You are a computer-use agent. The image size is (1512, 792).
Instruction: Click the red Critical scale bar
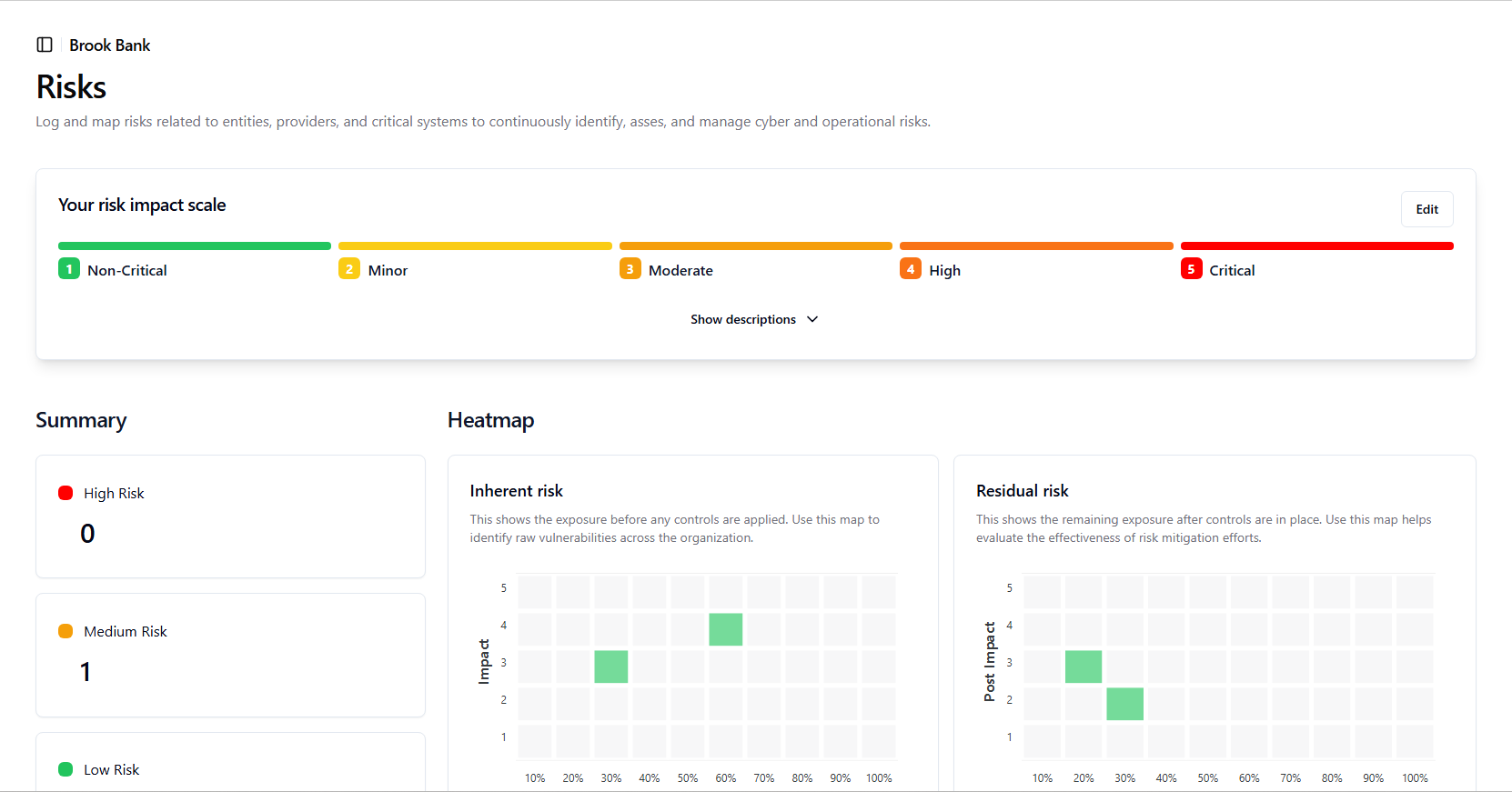click(1316, 246)
